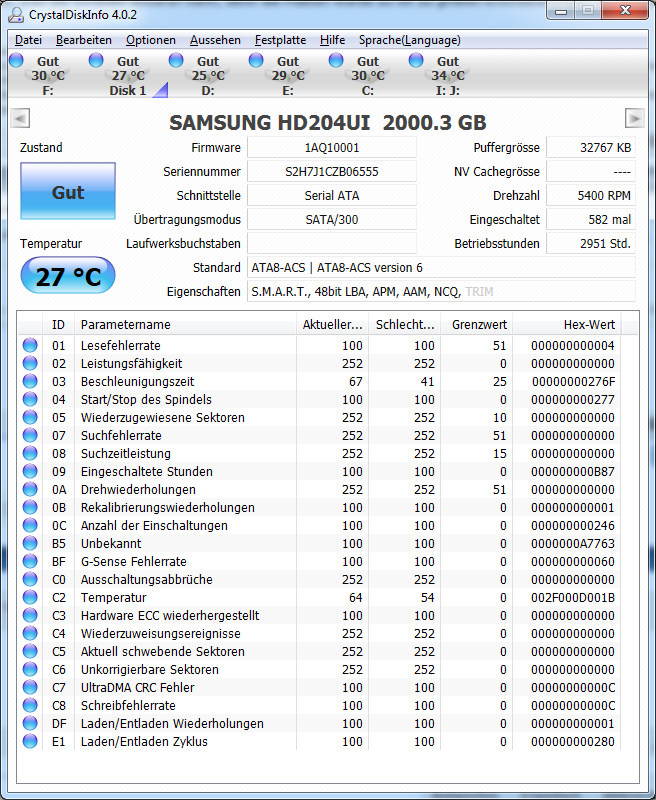Select Disk 1 status icon
Viewport: 656px width, 800px height.
pyautogui.click(x=96, y=60)
